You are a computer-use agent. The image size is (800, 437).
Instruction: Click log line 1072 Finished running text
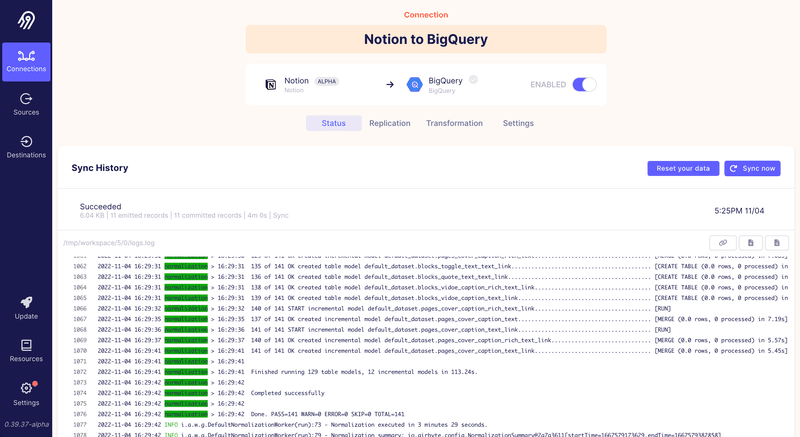tap(364, 372)
